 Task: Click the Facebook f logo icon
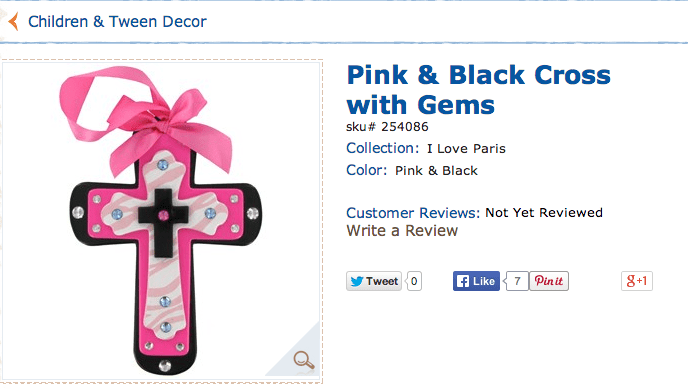(x=462, y=281)
